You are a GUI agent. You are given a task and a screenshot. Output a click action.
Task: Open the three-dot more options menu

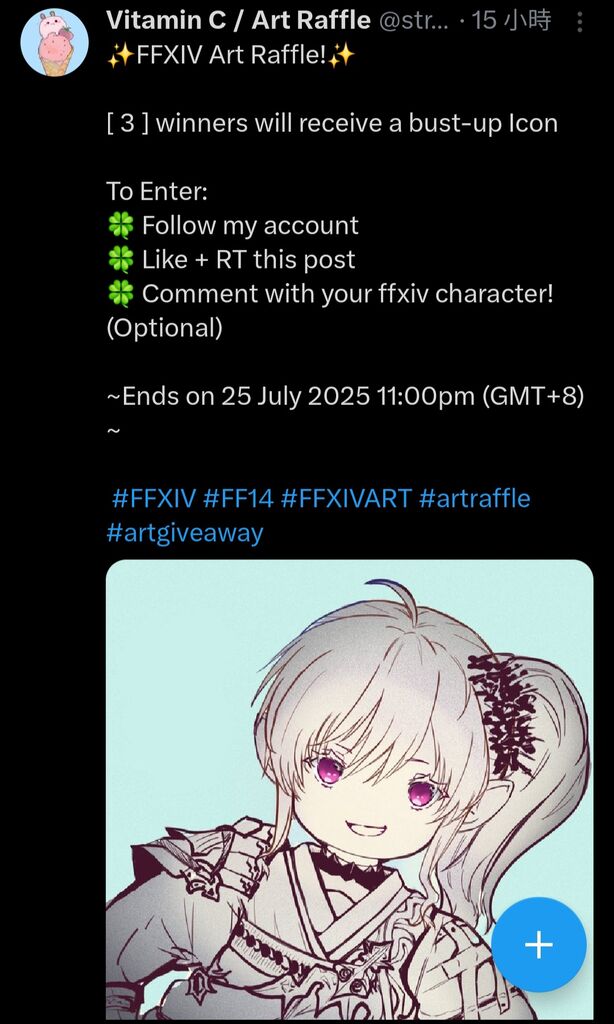tap(579, 23)
